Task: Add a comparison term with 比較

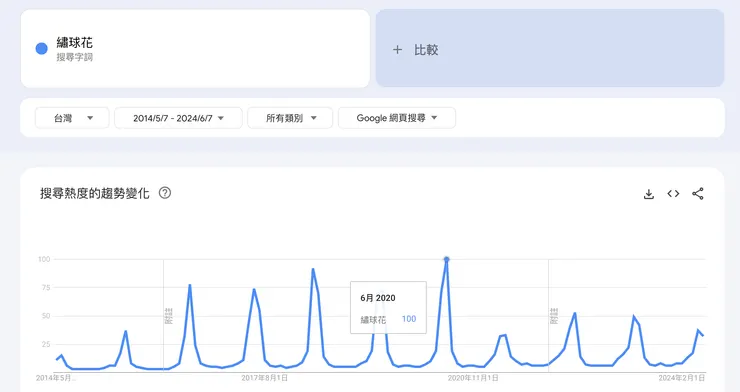Action: [550, 48]
